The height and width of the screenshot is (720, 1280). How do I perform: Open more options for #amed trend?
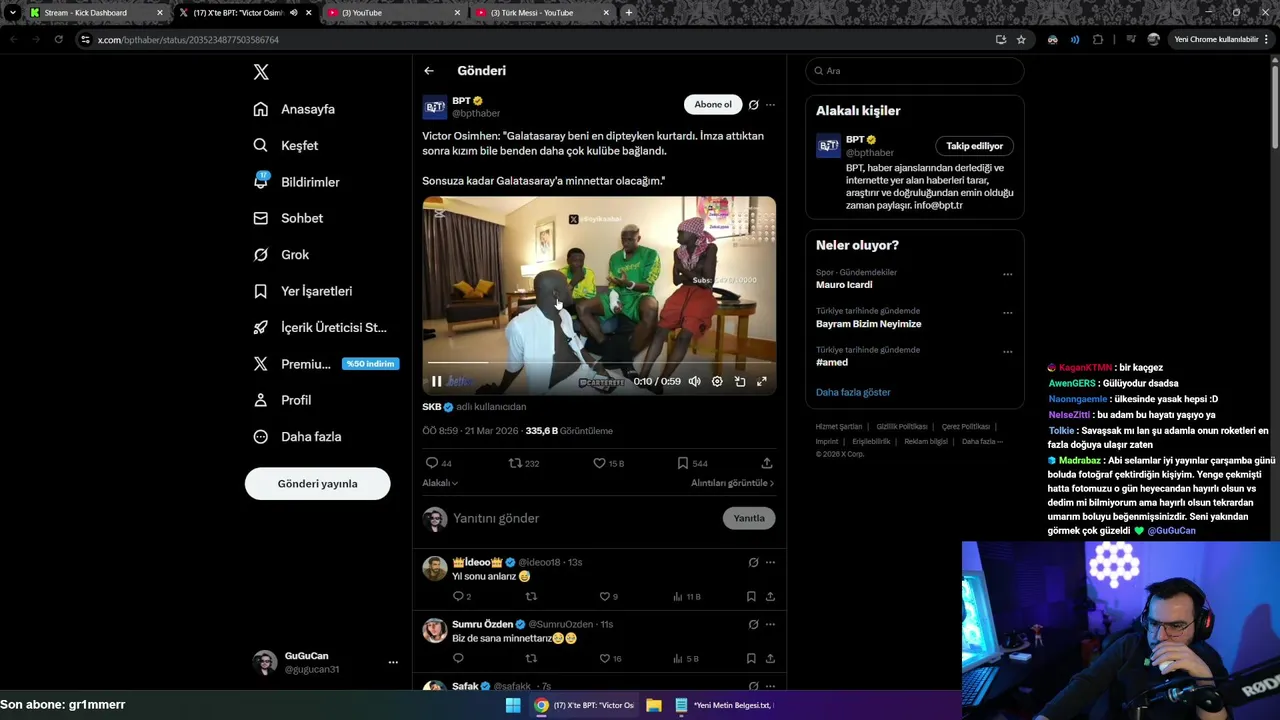pos(1007,351)
